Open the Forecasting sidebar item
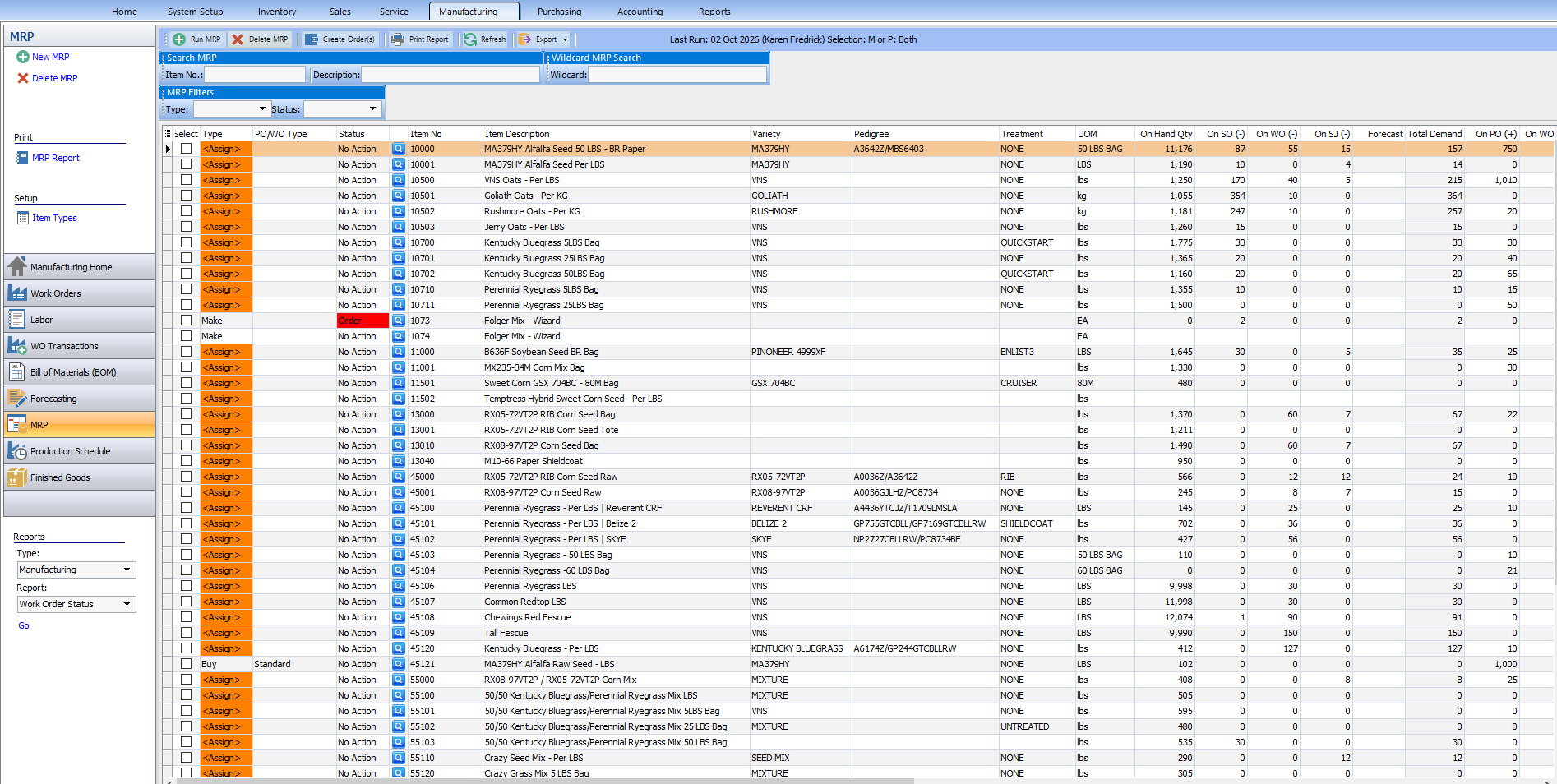The width and height of the screenshot is (1557, 784). 79,399
